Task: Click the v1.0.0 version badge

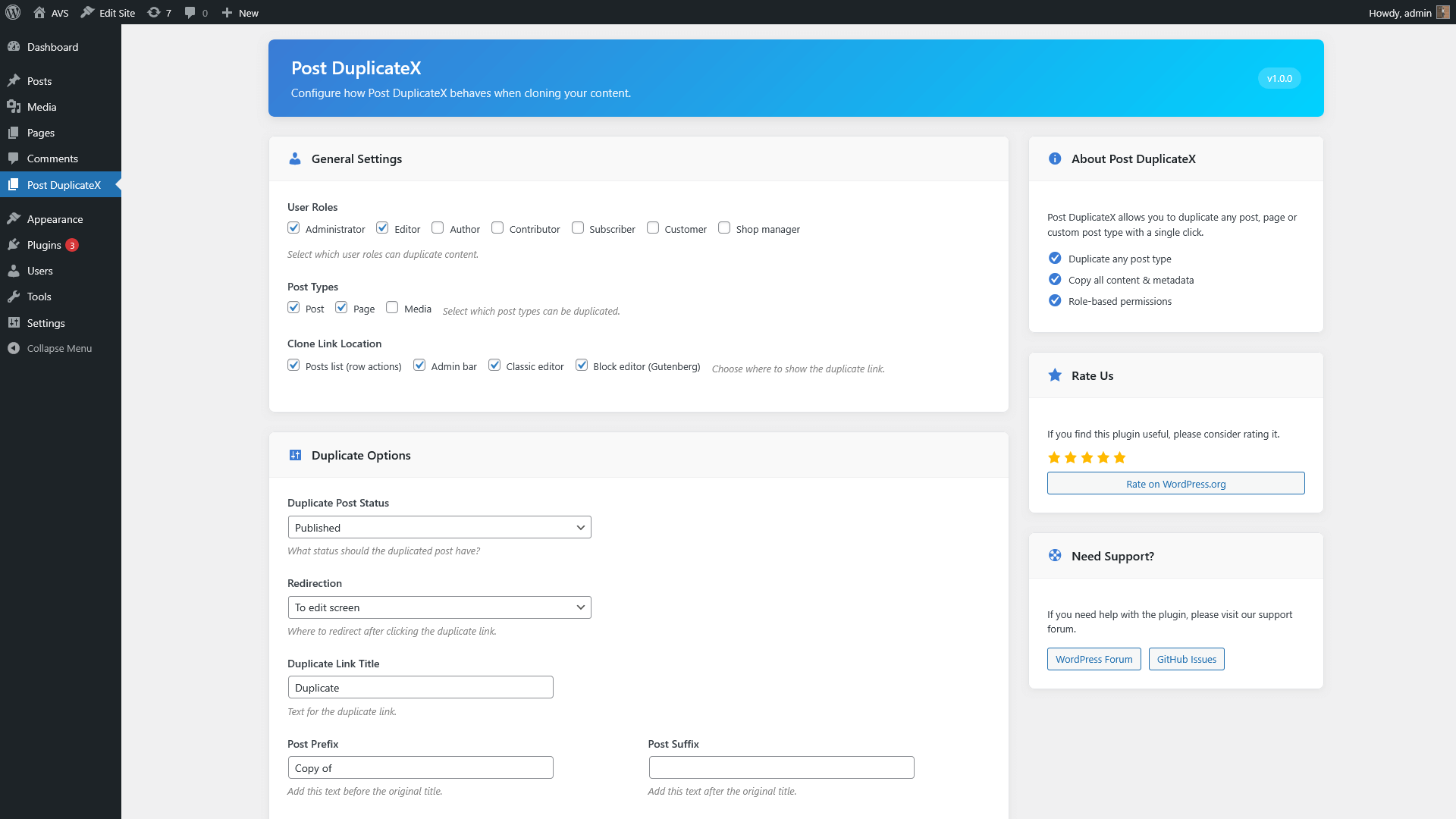Action: click(1279, 78)
